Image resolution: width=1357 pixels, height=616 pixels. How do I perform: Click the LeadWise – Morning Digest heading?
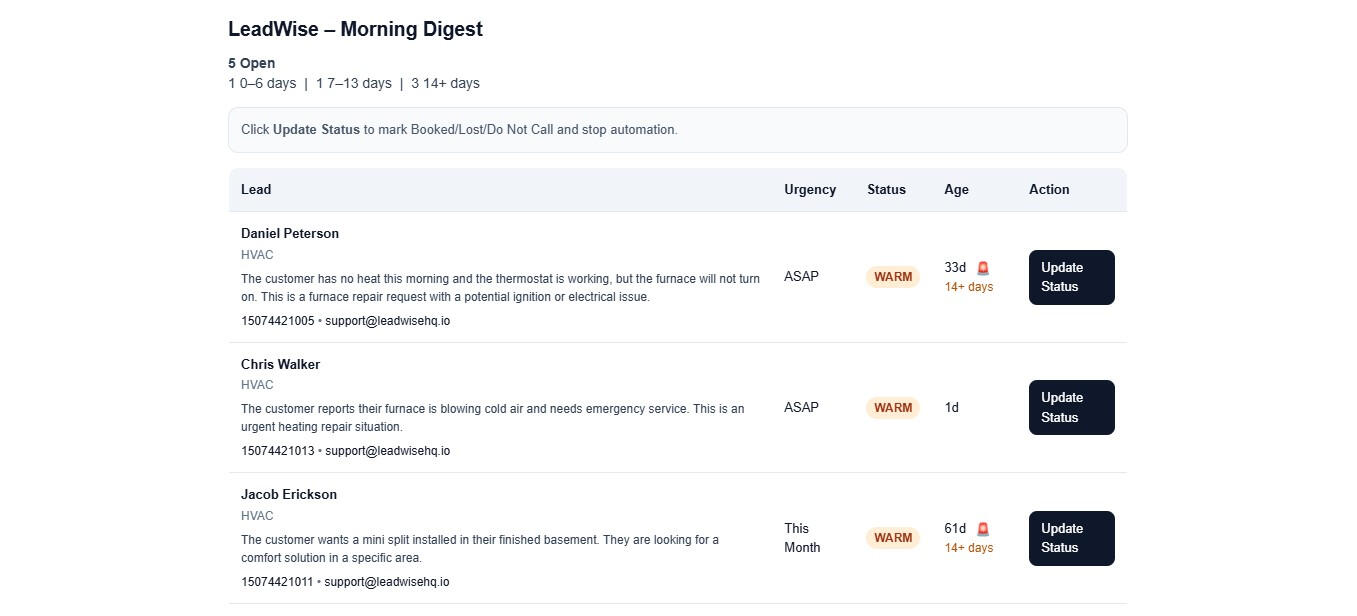(355, 29)
